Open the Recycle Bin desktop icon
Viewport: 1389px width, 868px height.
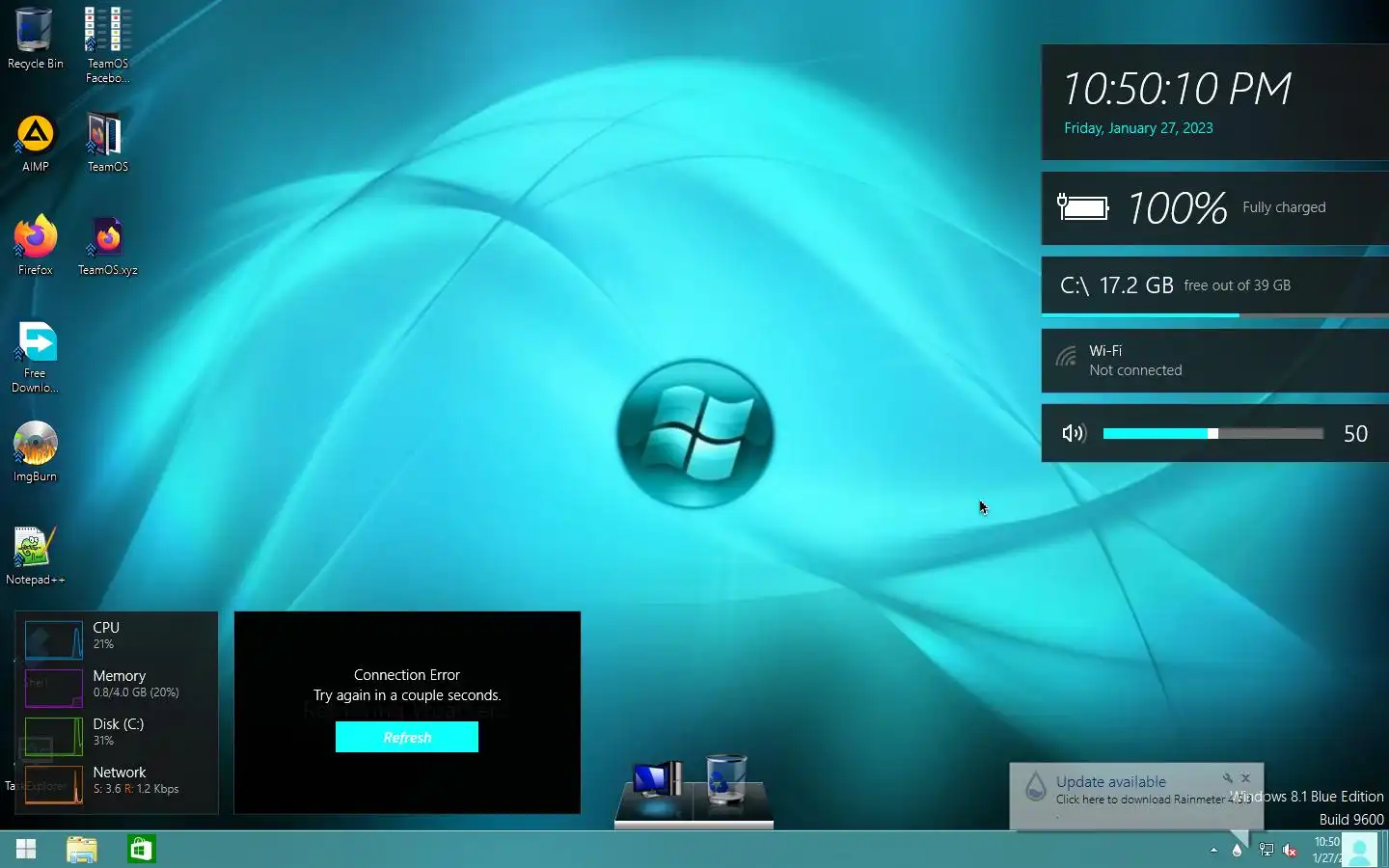[35, 39]
